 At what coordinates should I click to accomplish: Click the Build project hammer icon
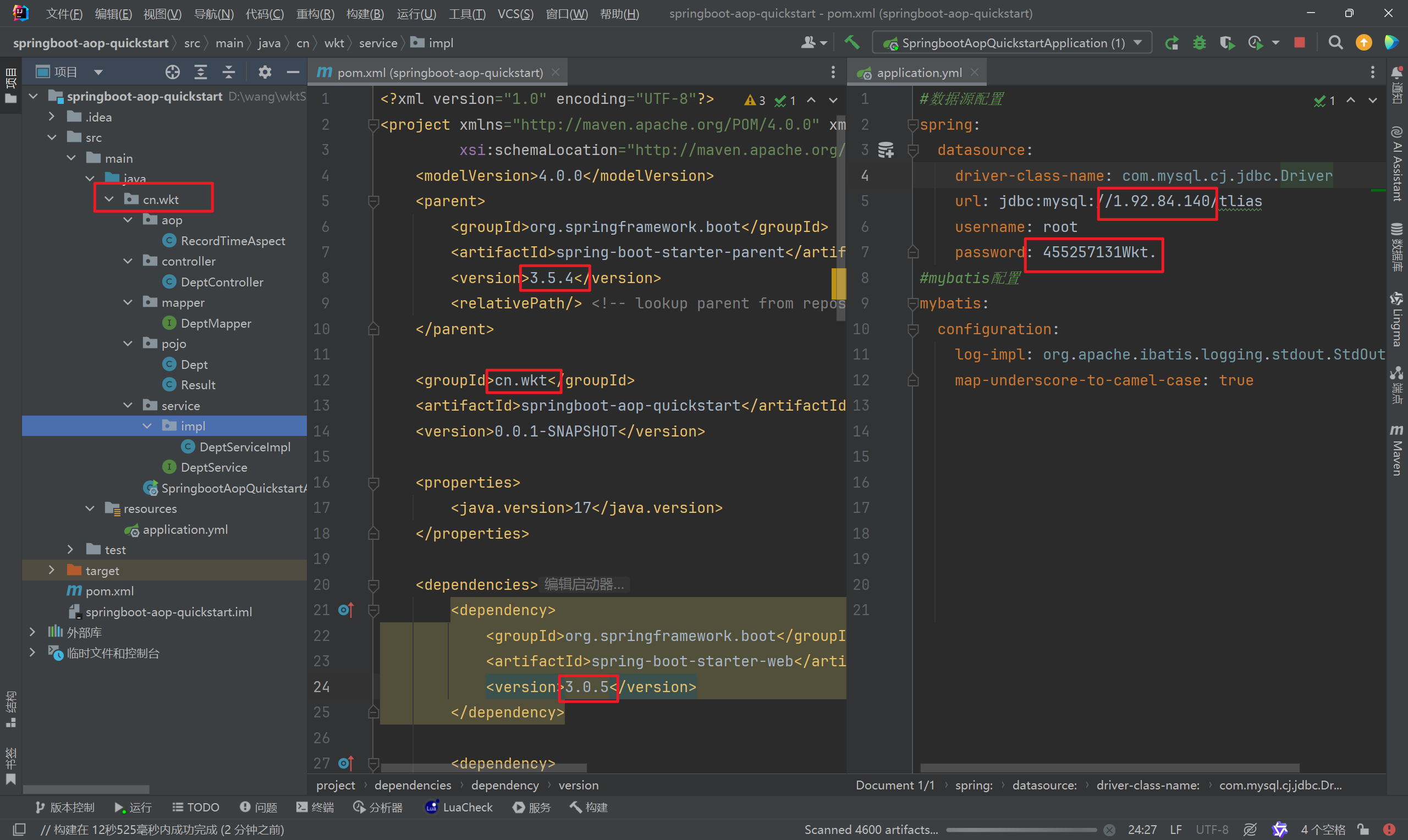pyautogui.click(x=851, y=42)
